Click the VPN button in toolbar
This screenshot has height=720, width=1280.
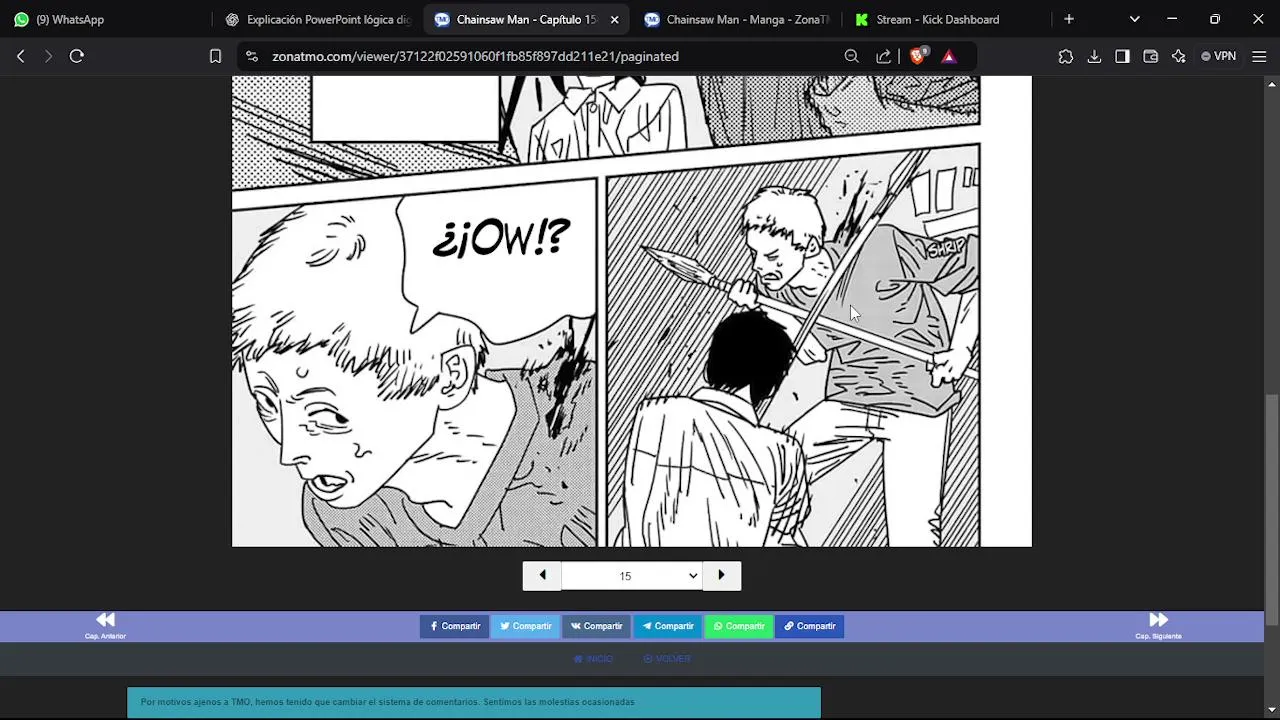point(1218,57)
